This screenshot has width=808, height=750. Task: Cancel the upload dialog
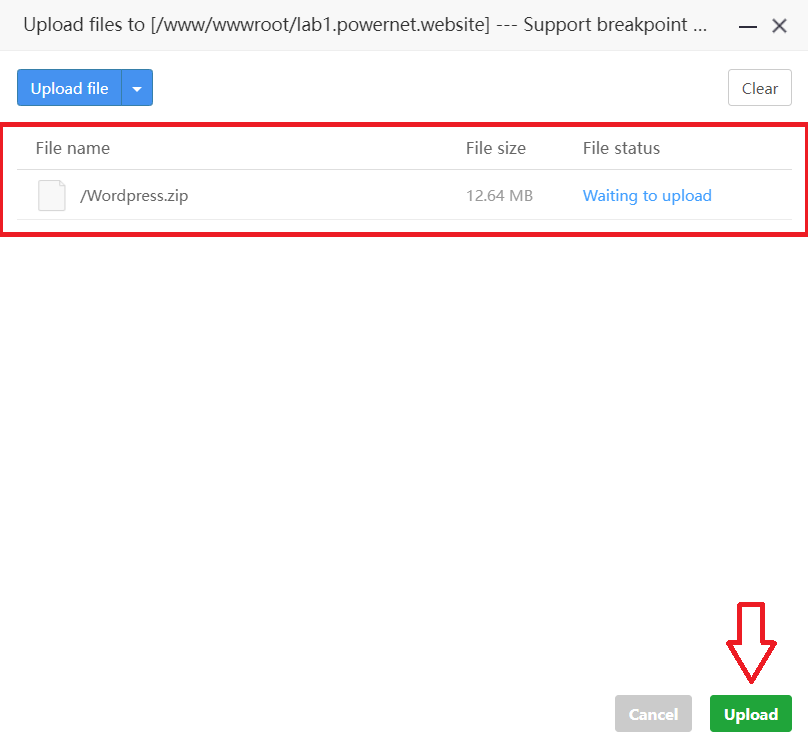pyautogui.click(x=653, y=714)
